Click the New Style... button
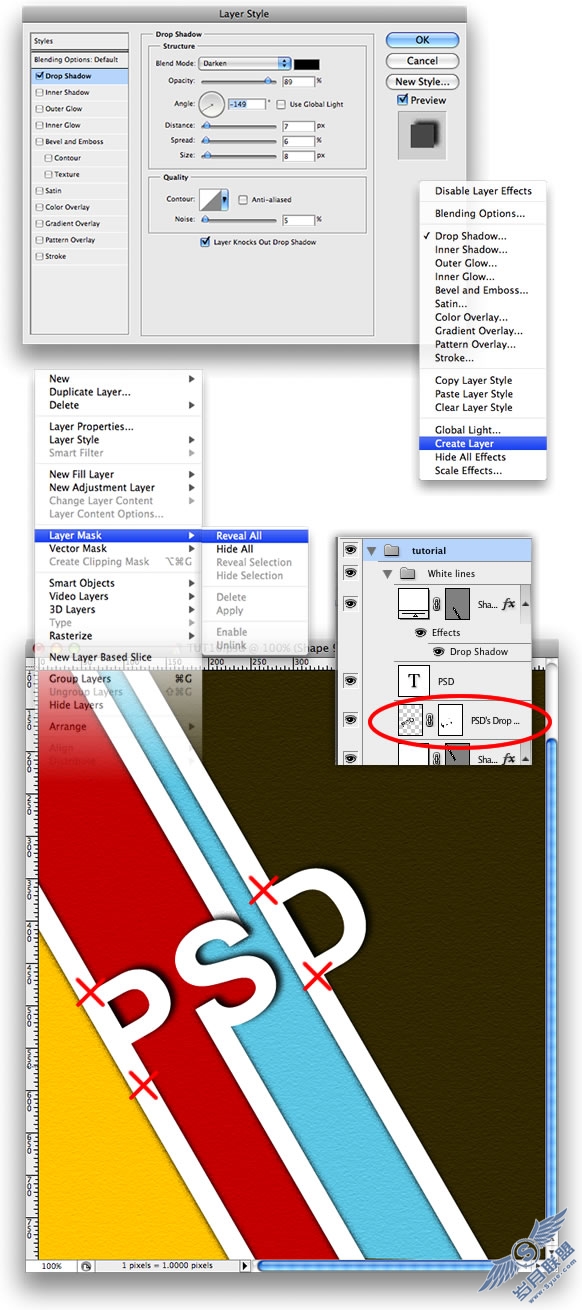The width and height of the screenshot is (582, 1310). point(422,82)
